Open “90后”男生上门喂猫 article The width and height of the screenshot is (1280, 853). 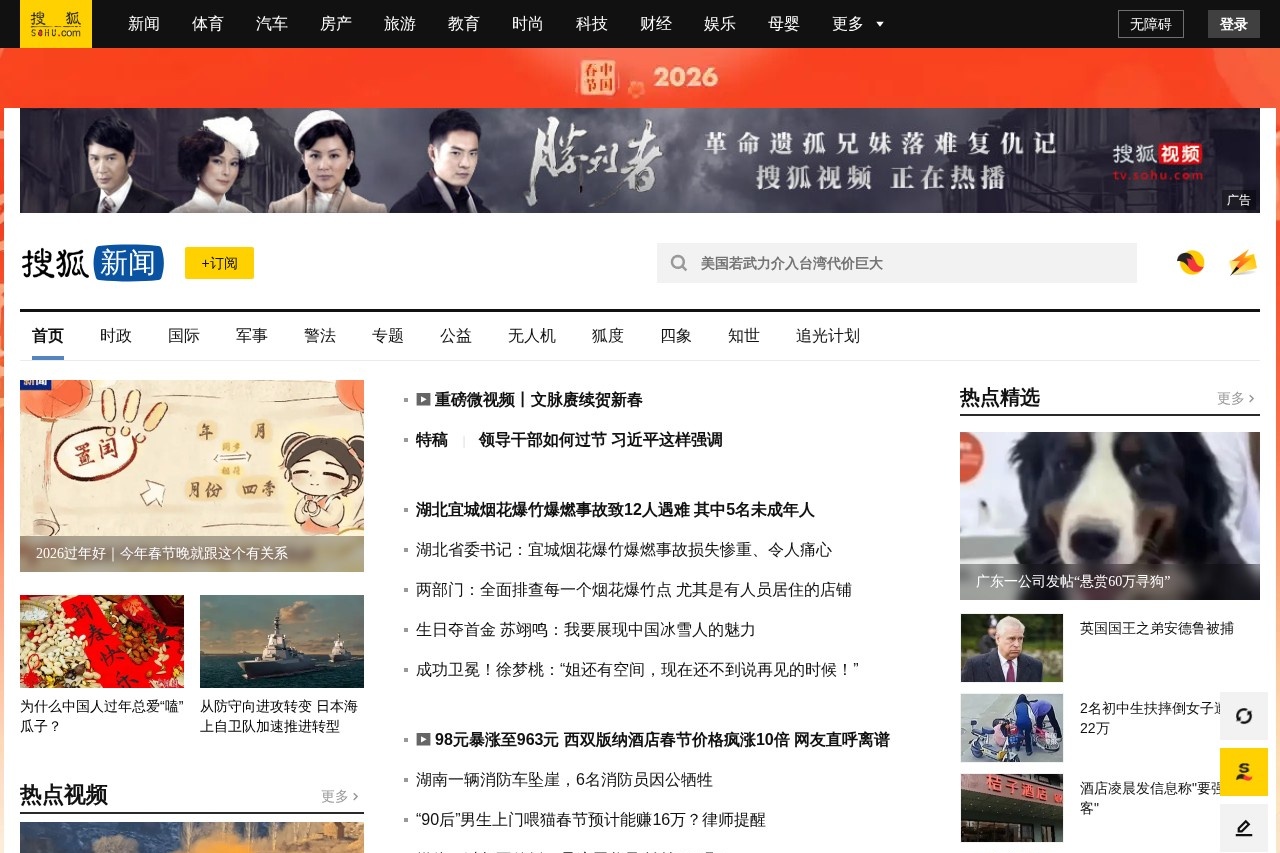[x=591, y=820]
